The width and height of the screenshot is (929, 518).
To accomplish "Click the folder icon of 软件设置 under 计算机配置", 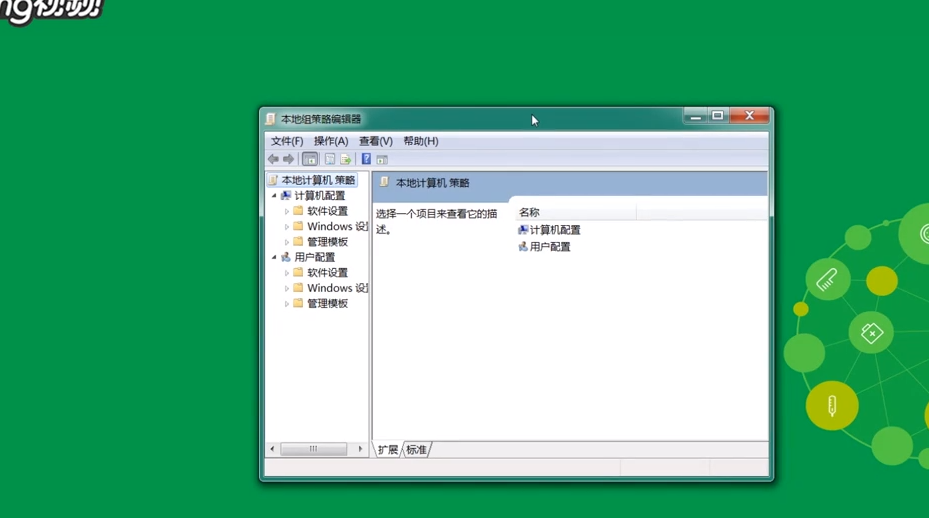I will click(x=299, y=210).
